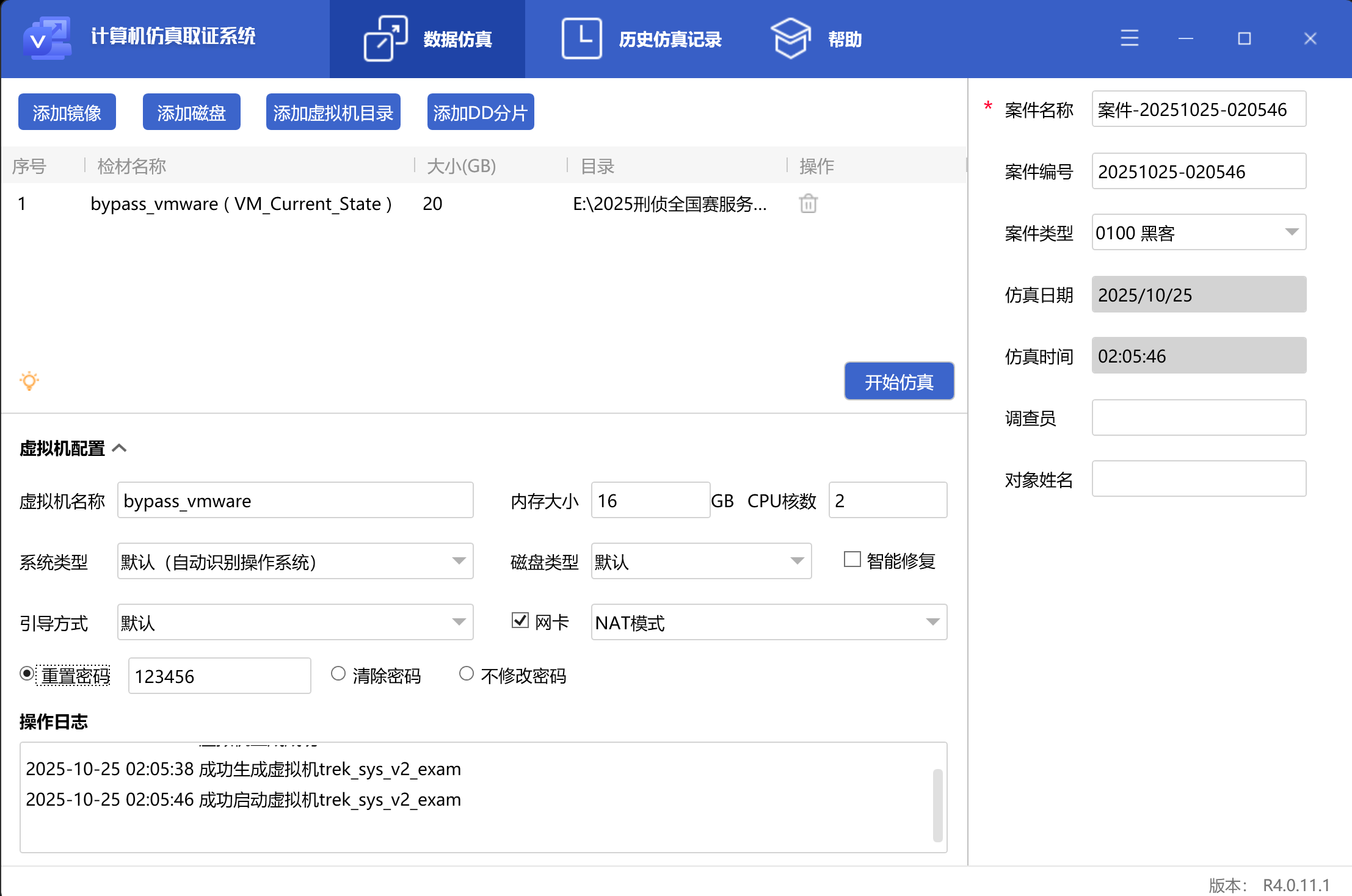This screenshot has width=1352, height=896.
Task: Switch to 历史仿真记录 tab
Action: (669, 39)
